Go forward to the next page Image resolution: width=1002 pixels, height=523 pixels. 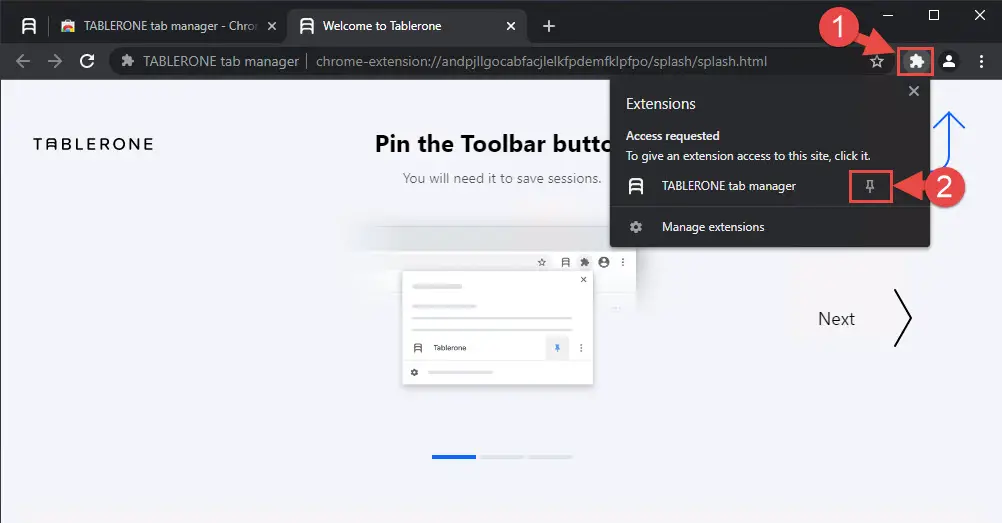tap(55, 61)
